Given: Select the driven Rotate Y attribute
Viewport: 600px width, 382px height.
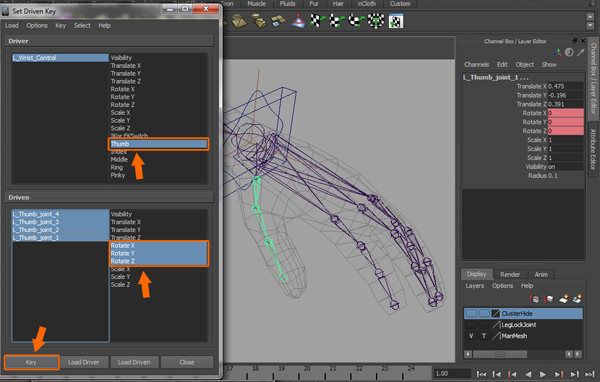Looking at the screenshot, I should tap(158, 253).
